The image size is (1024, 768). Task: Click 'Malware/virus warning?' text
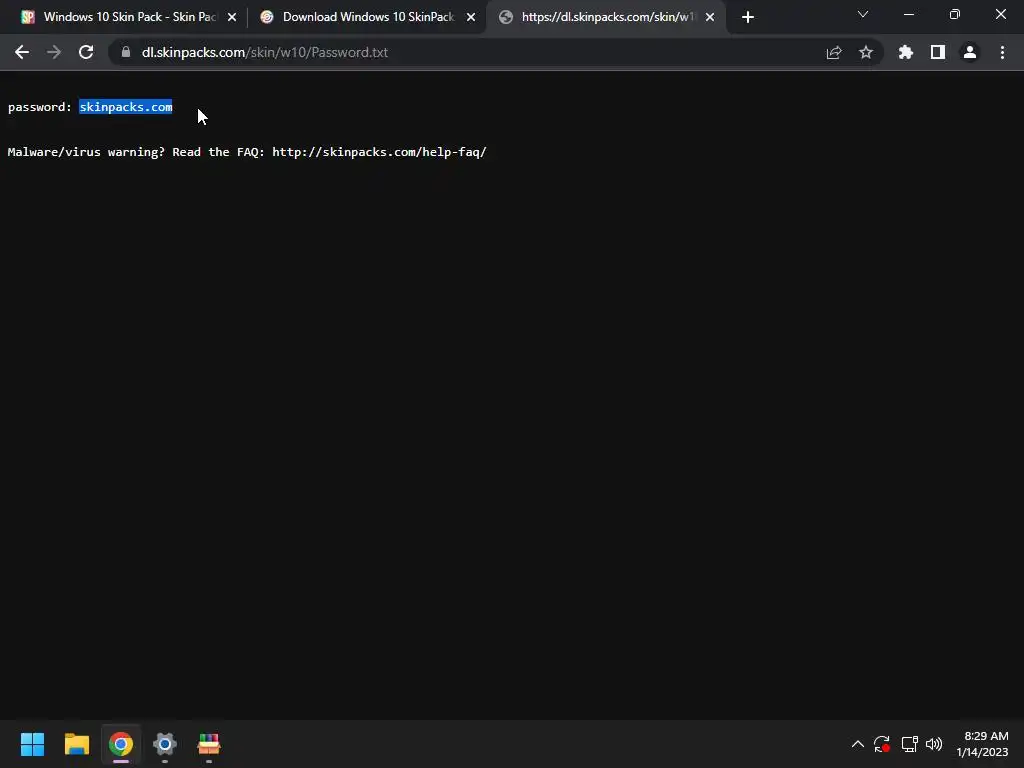tap(86, 152)
